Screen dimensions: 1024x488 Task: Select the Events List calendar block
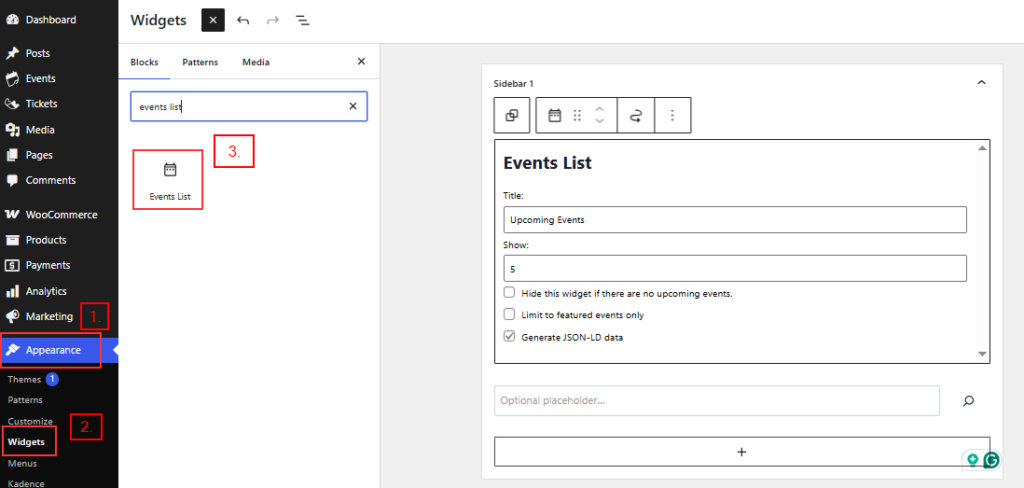pos(169,179)
